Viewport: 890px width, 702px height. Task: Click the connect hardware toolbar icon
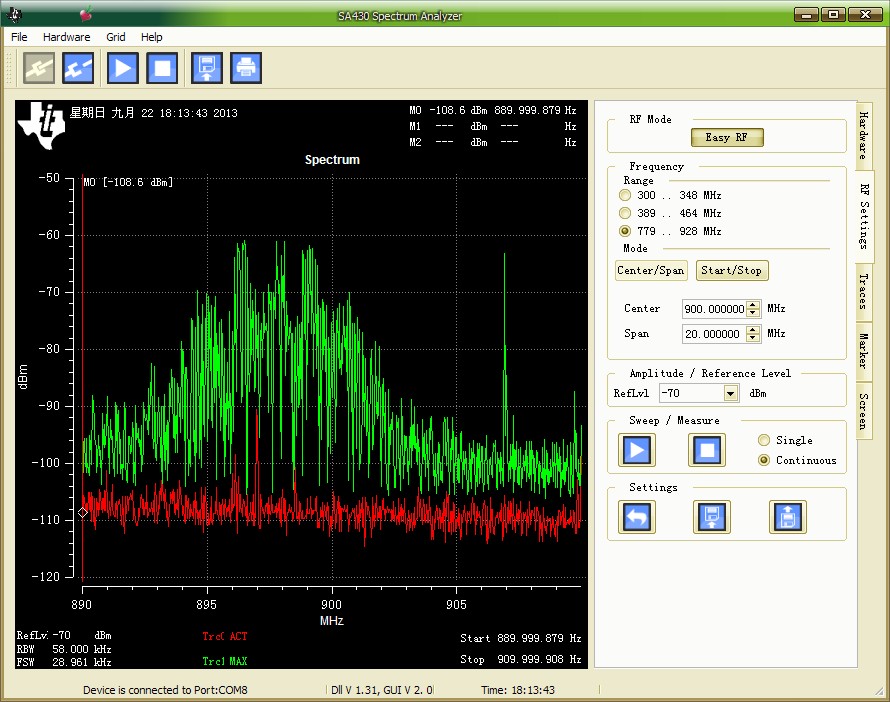pos(40,68)
